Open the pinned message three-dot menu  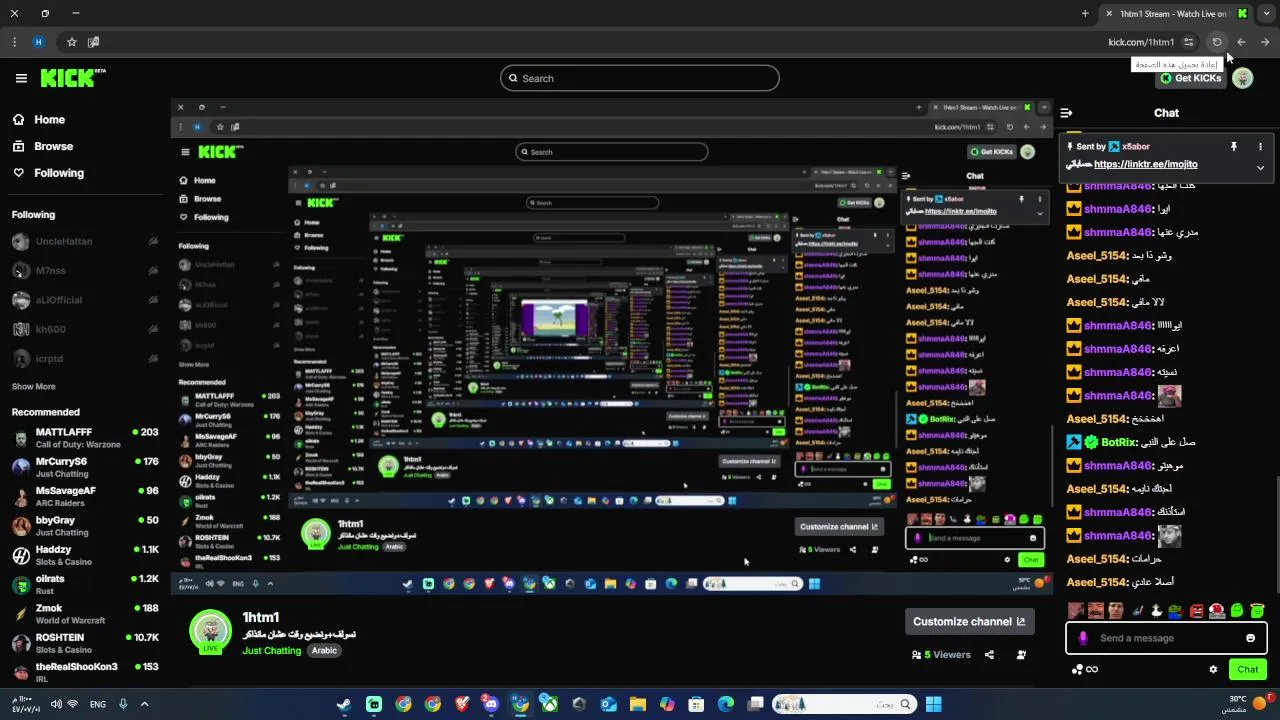[x=1260, y=146]
